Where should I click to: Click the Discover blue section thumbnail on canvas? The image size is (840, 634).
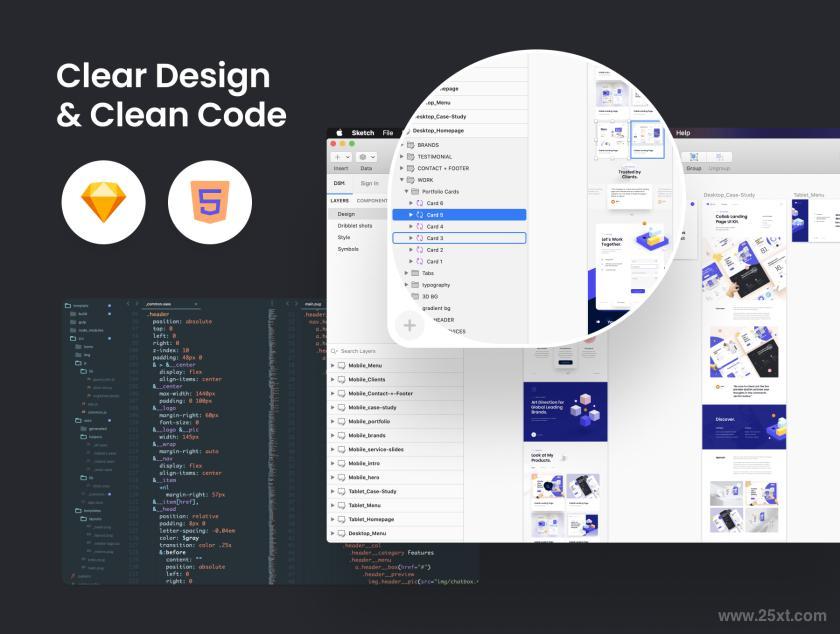coord(744,427)
